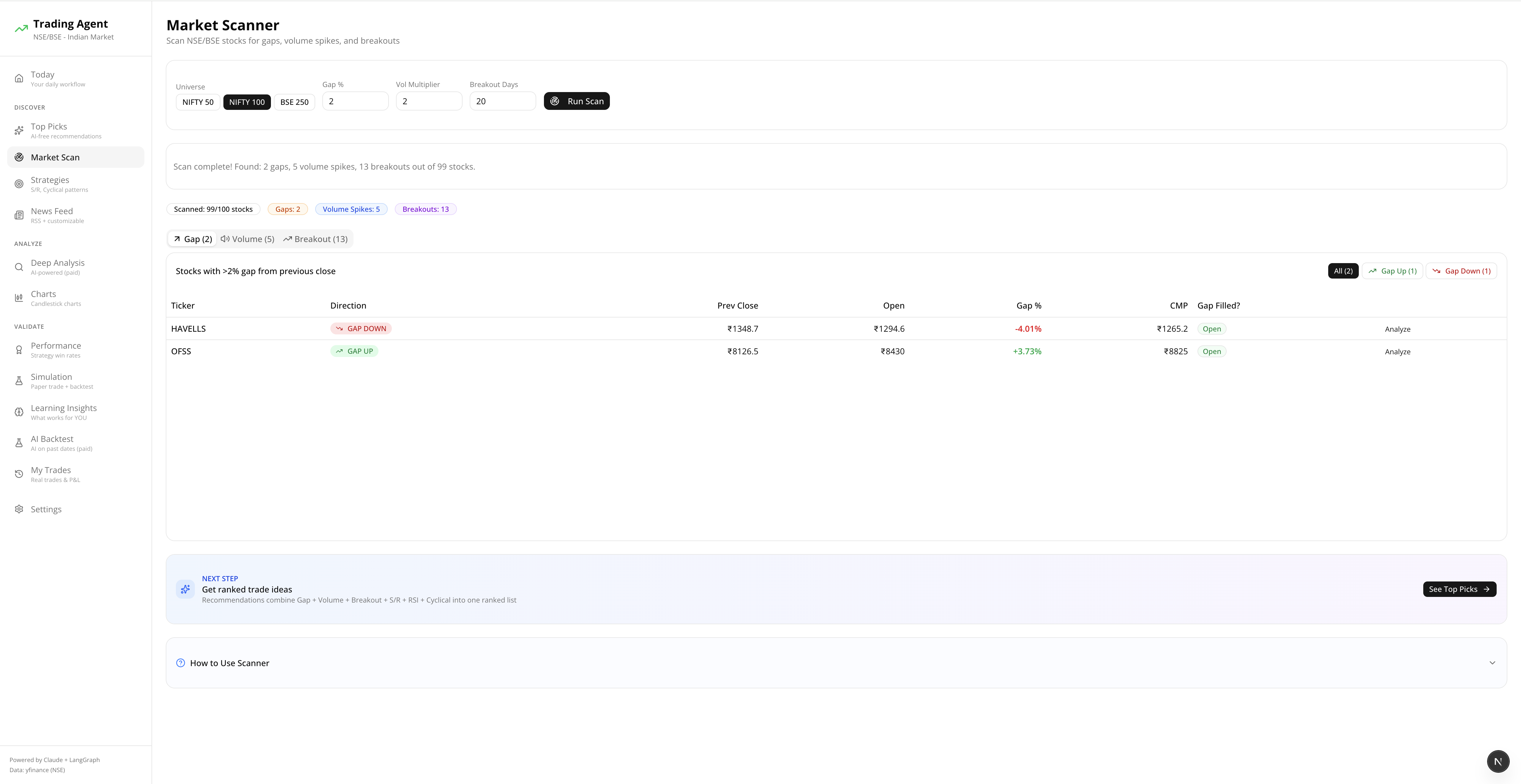1521x784 pixels.
Task: Click the Run Scan button
Action: 576,101
